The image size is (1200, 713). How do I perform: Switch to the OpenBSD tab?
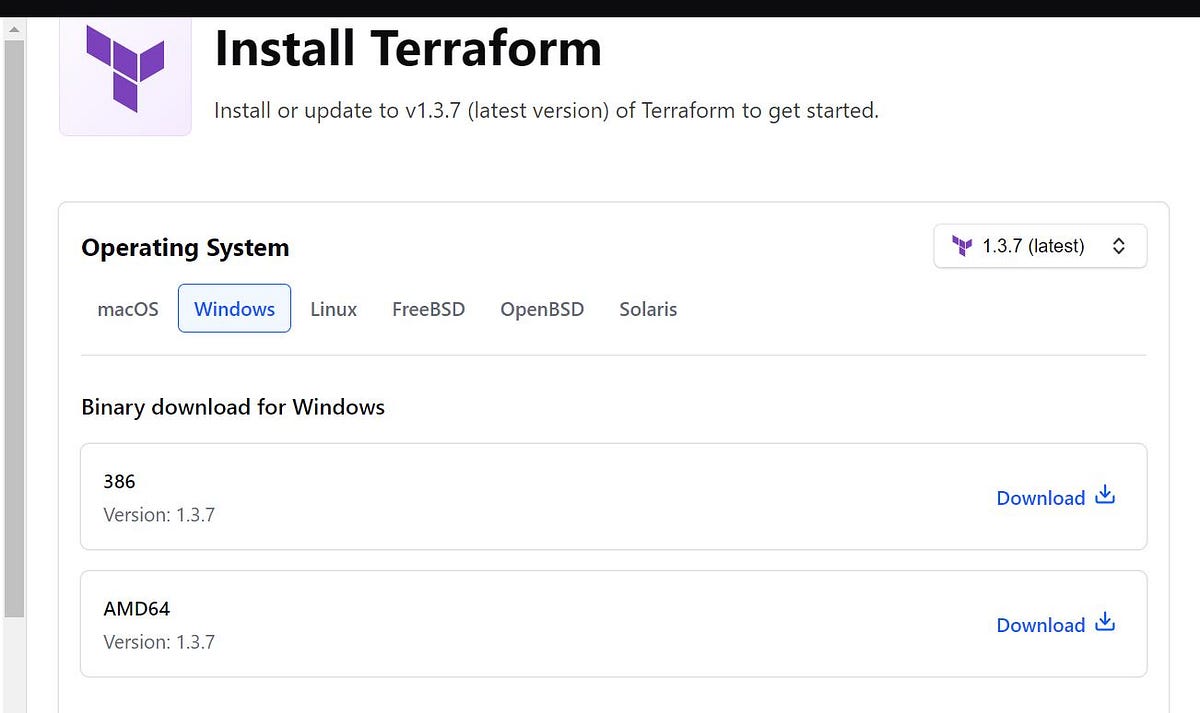(542, 309)
